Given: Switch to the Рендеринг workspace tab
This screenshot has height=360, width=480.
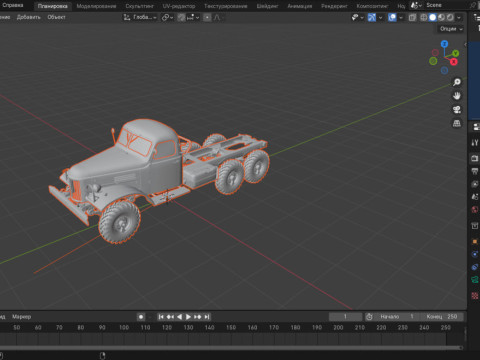Looking at the screenshot, I should click(x=334, y=6).
